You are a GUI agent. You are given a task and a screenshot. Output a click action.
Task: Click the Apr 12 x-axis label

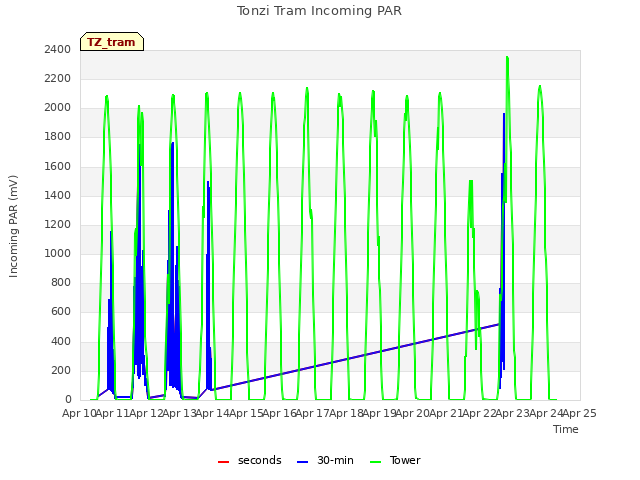(146, 414)
